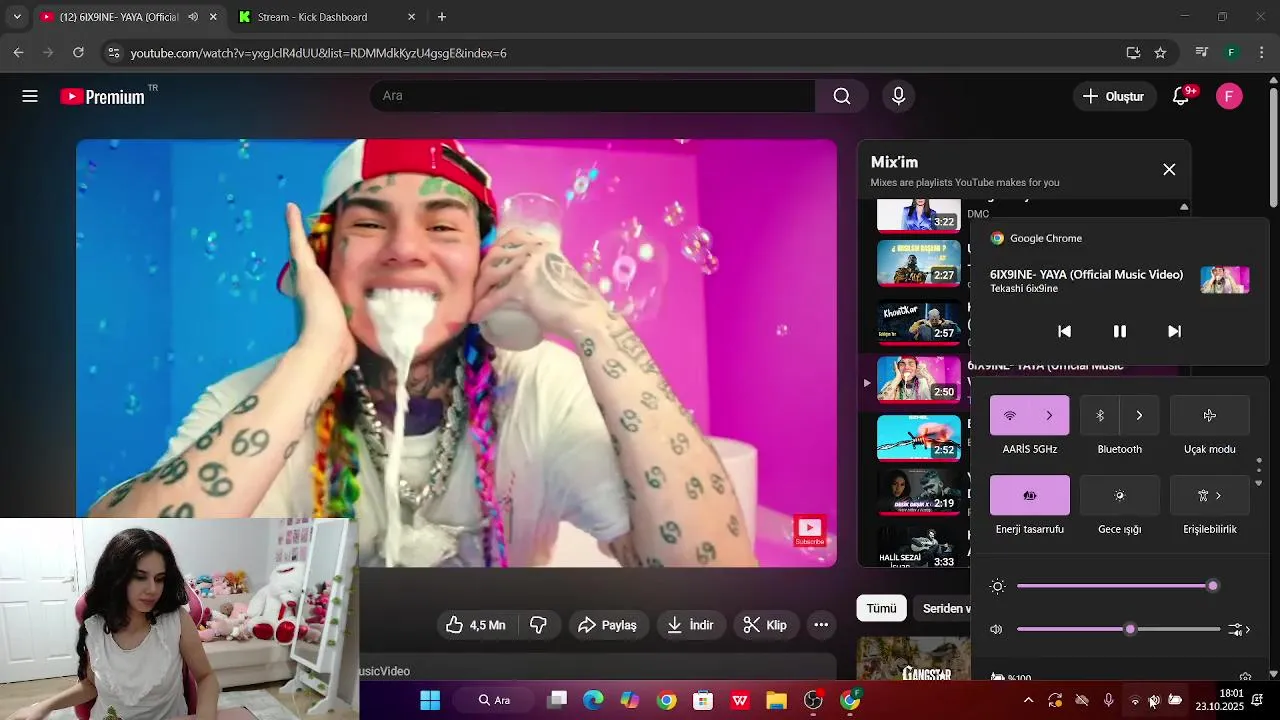1280x720 pixels.
Task: Open the account avatar menu
Action: click(1229, 96)
